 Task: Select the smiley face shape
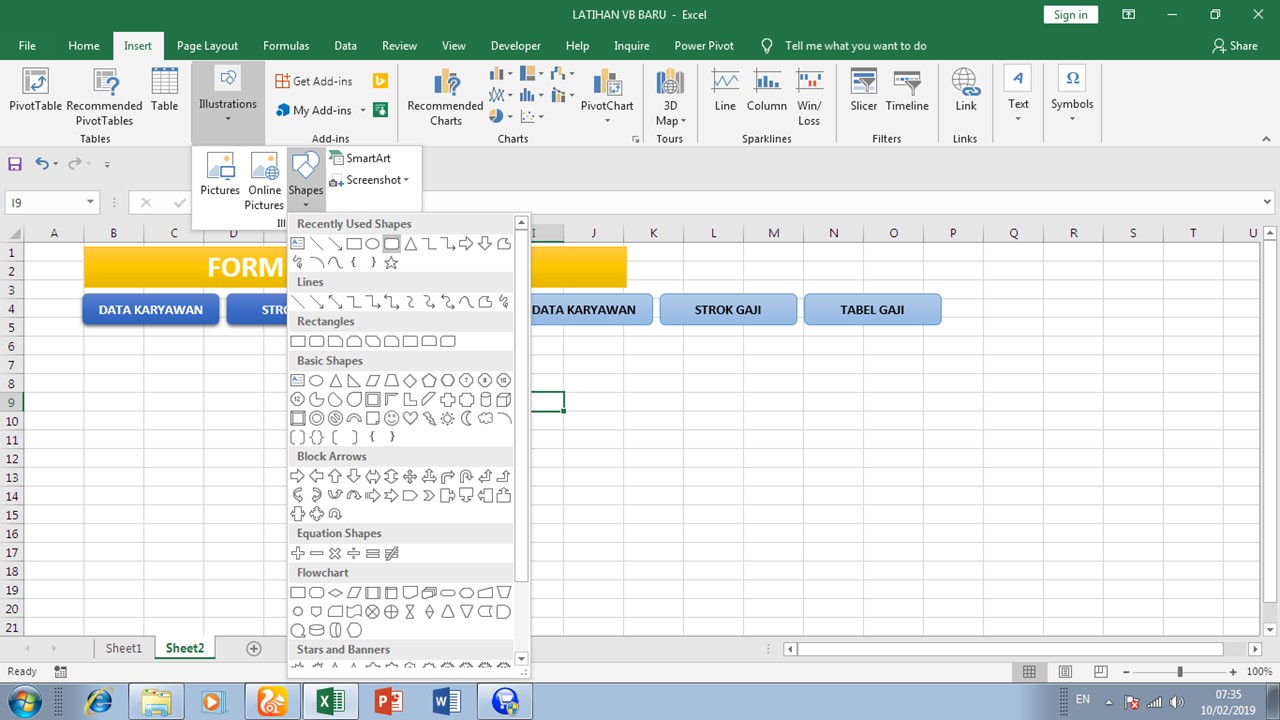coord(391,418)
